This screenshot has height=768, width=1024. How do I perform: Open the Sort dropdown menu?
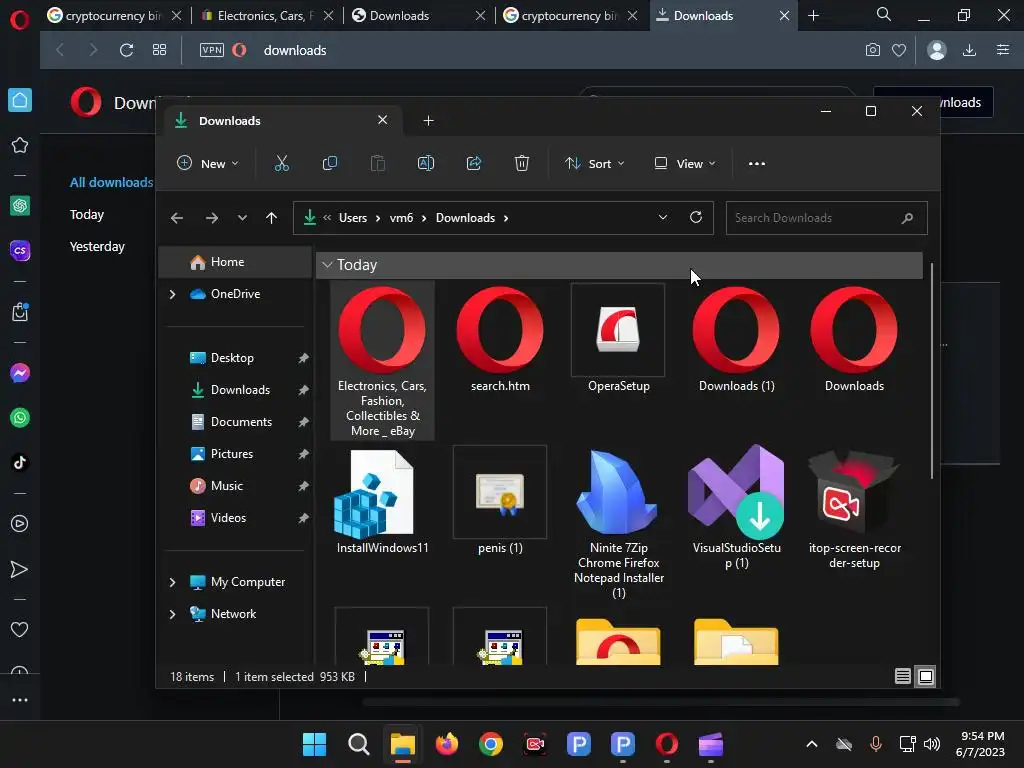point(594,163)
